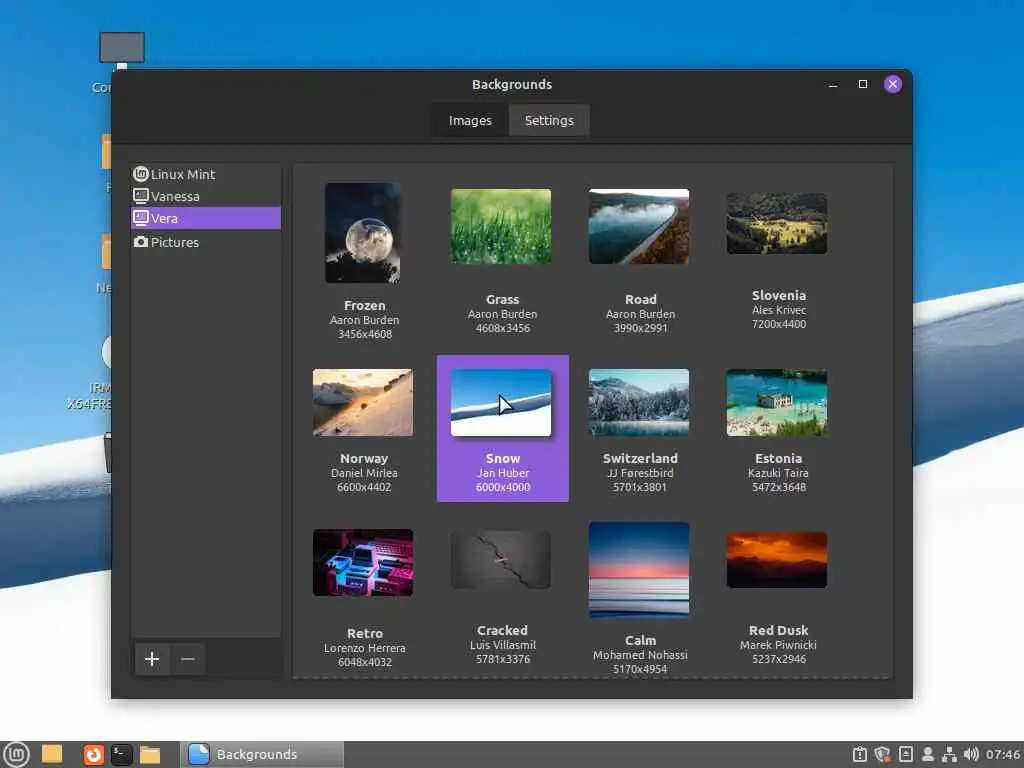This screenshot has width=1024, height=768.
Task: Select the Vera backgrounds collection
Action: click(206, 218)
